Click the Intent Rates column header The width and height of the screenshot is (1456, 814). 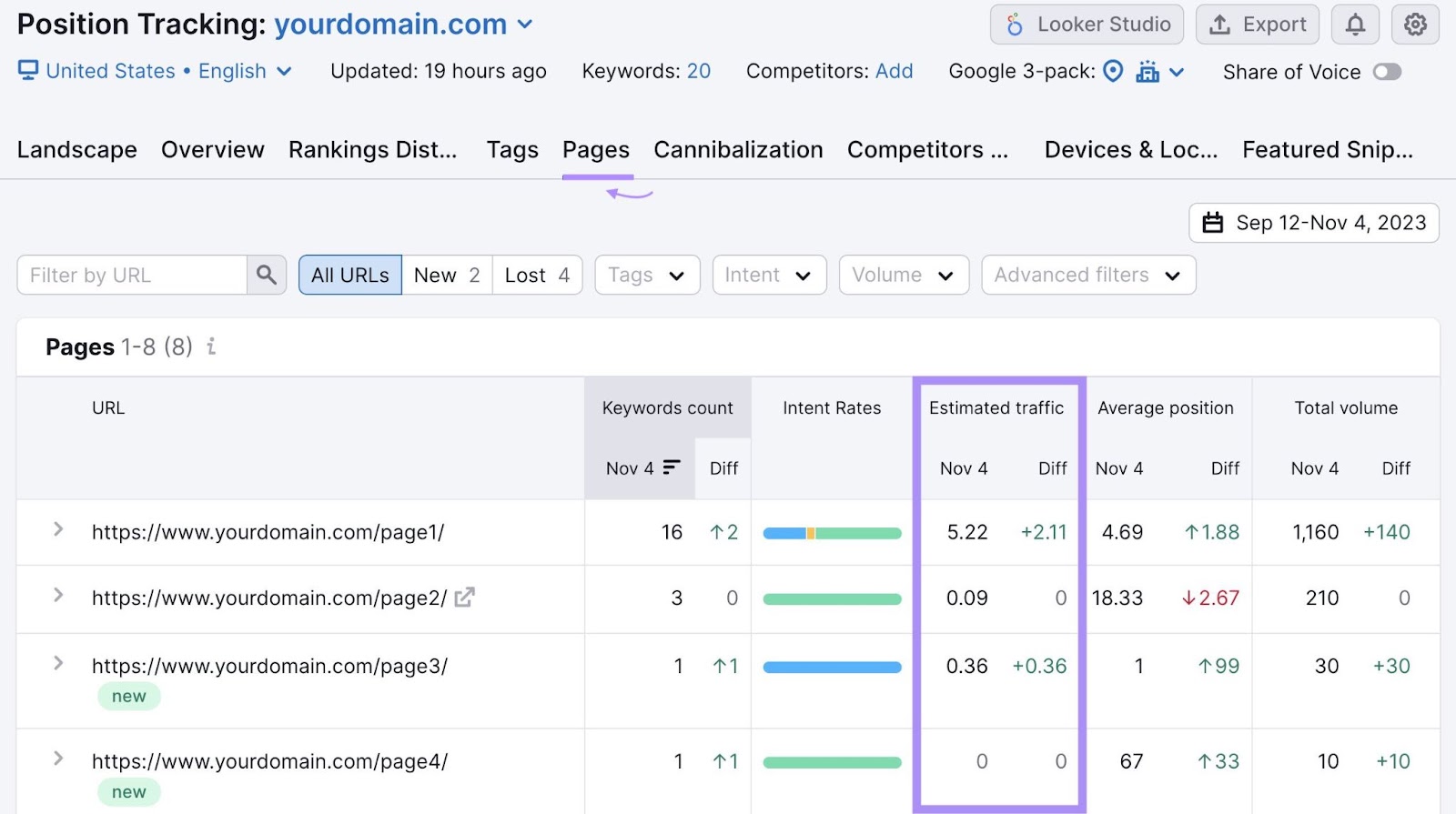tap(832, 408)
